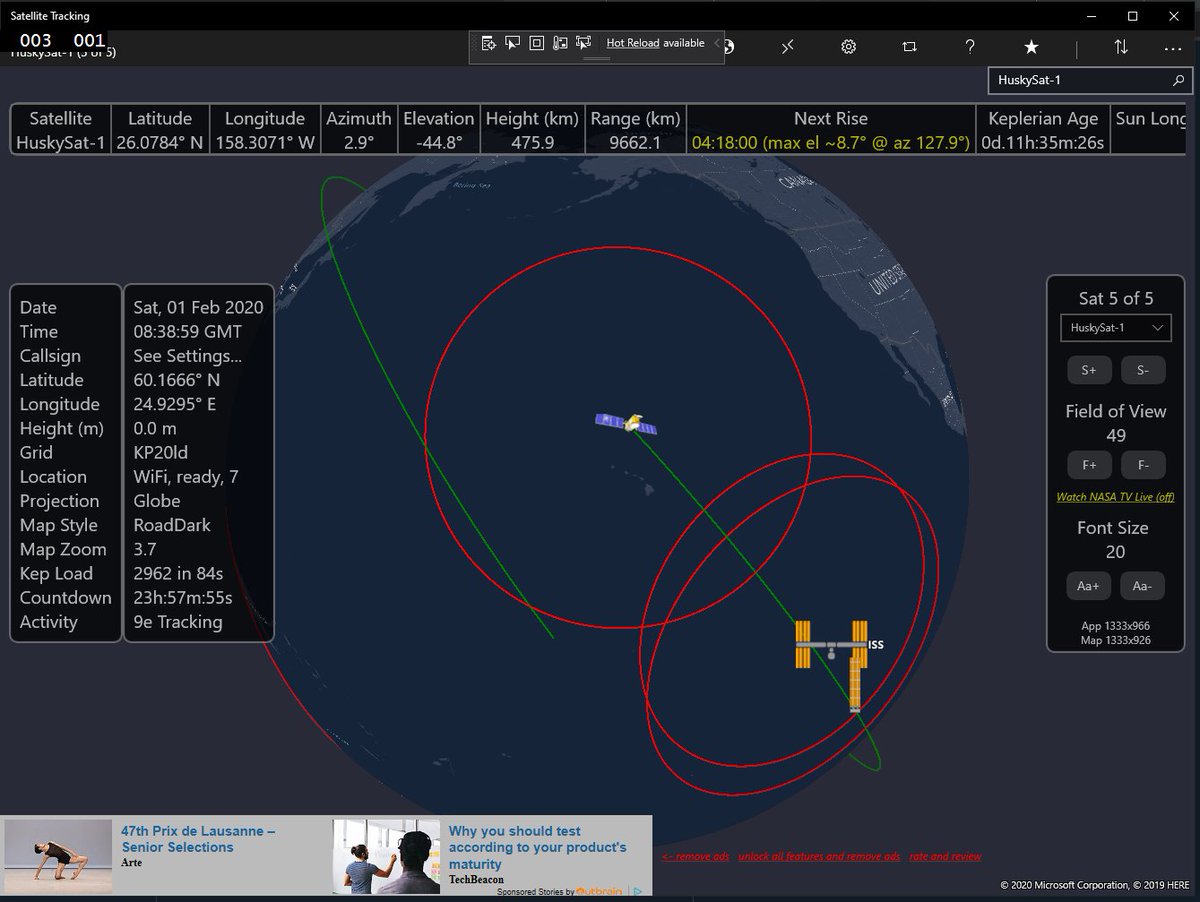Click the S- previous satellite button
The width and height of the screenshot is (1200, 902).
tap(1143, 370)
